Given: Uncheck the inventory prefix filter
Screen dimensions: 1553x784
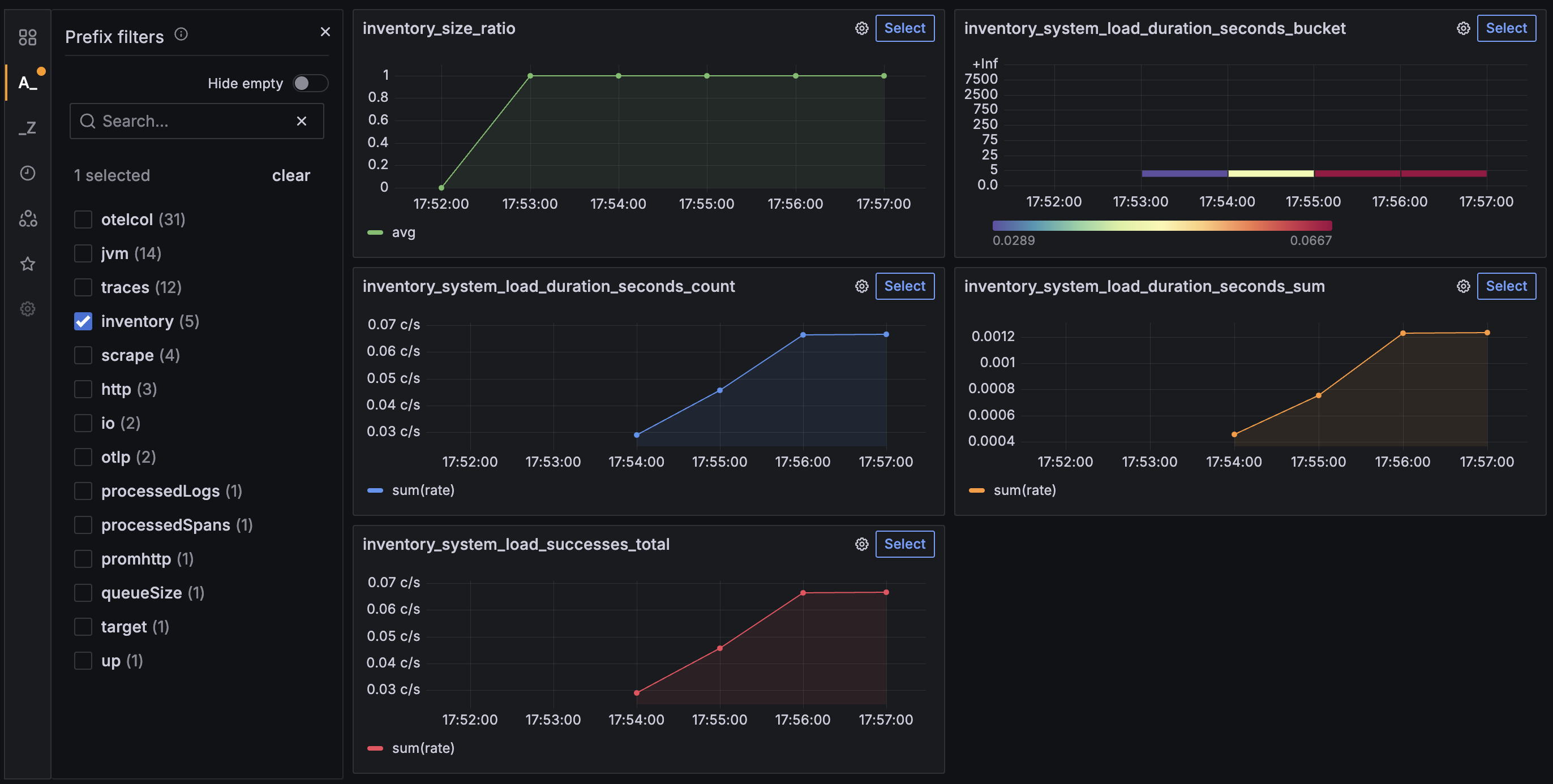Looking at the screenshot, I should coord(83,321).
